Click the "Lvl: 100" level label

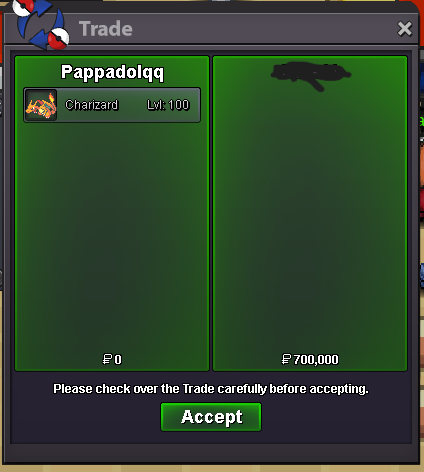point(168,105)
